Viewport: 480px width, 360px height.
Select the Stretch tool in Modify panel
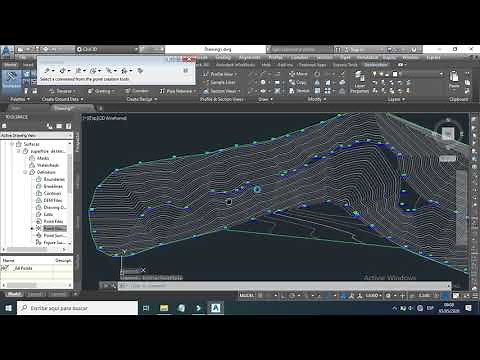click(299, 91)
